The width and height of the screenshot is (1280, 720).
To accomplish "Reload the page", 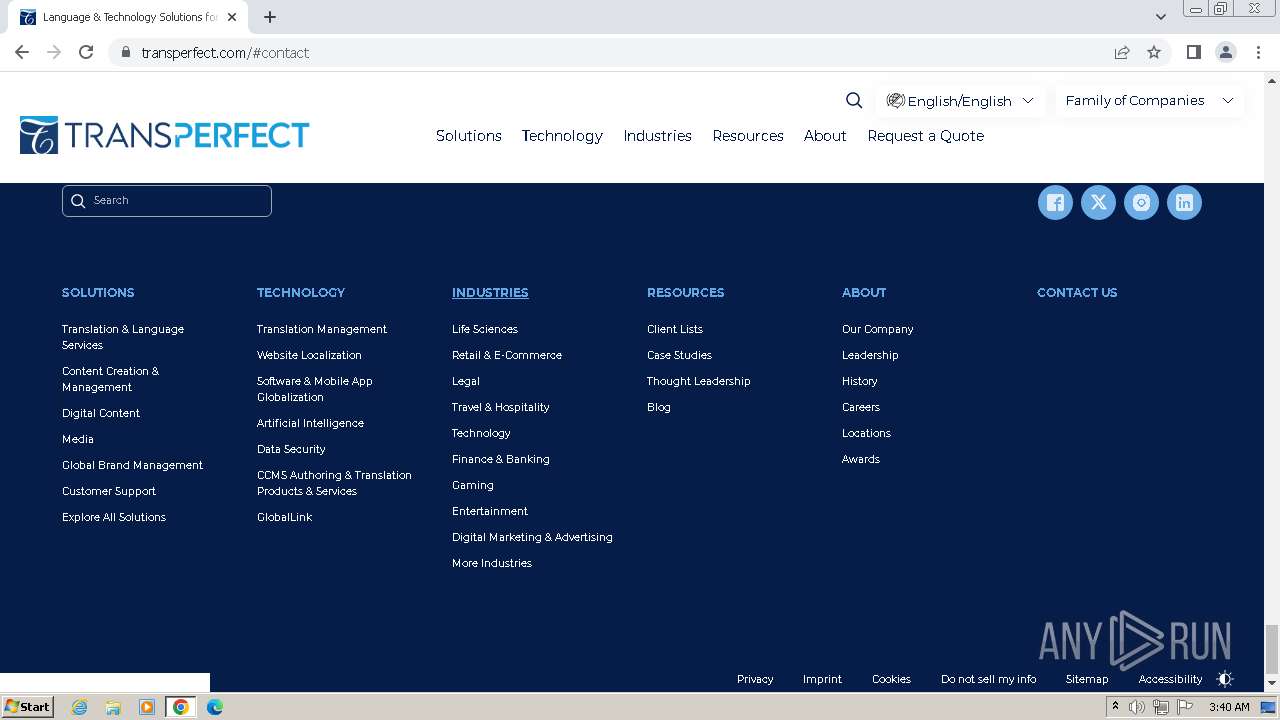I will (86, 52).
